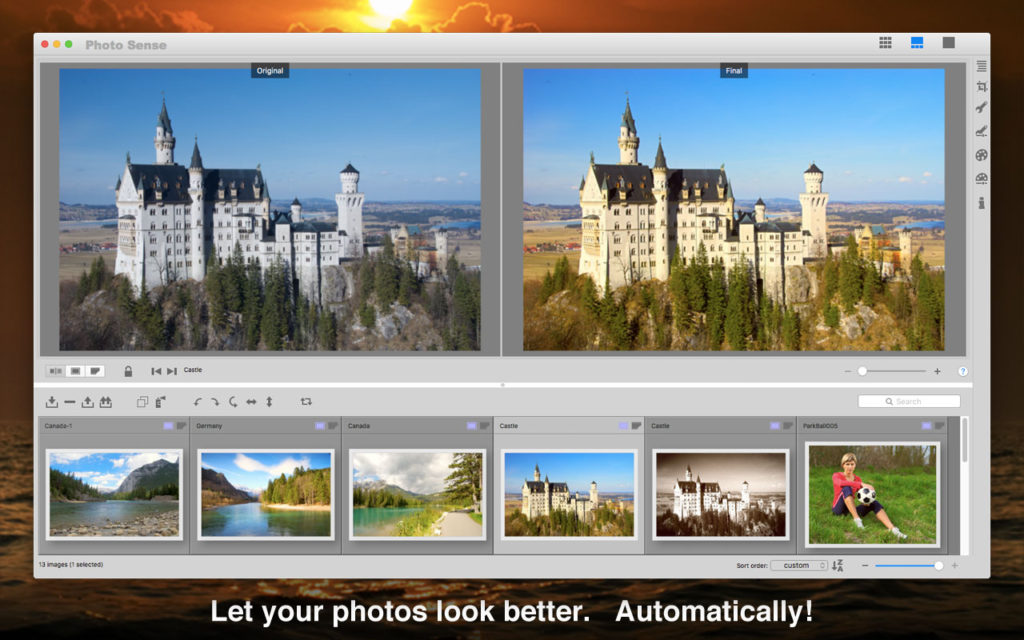Open the custom sort order dropdown
This screenshot has width=1024, height=640.
pos(799,564)
